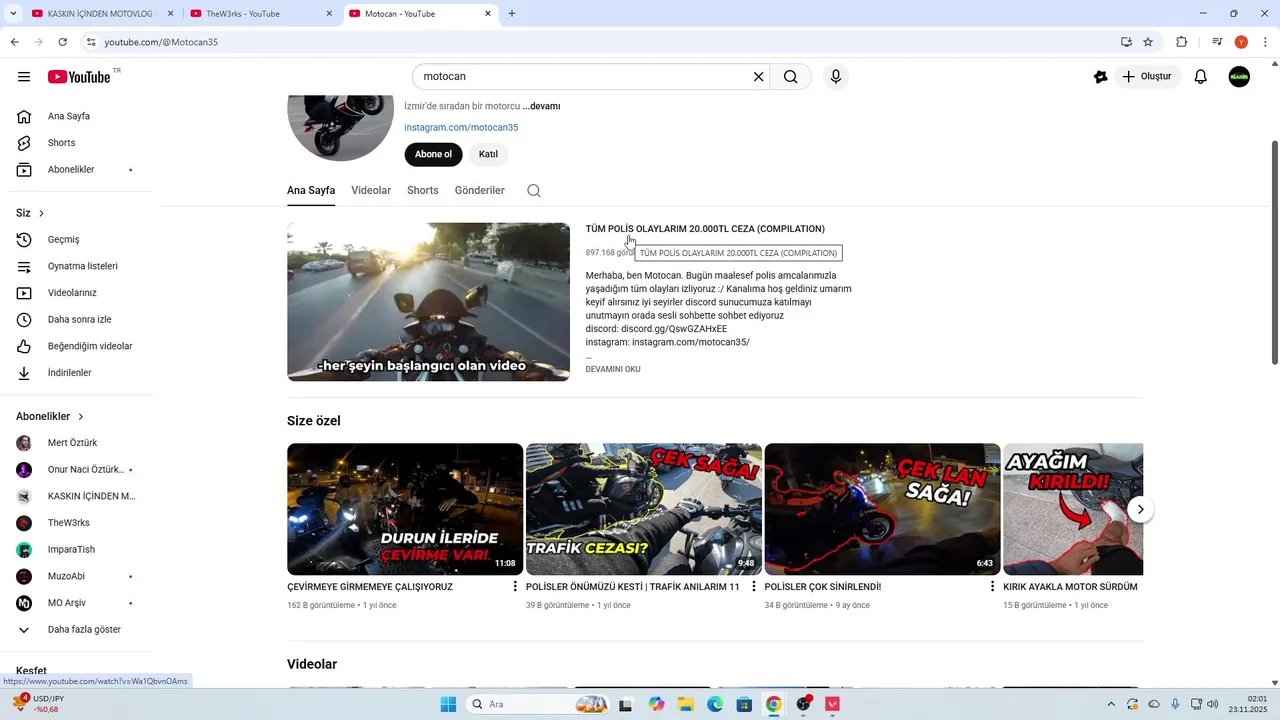Expand the Abonelikler section header

pos(50,416)
